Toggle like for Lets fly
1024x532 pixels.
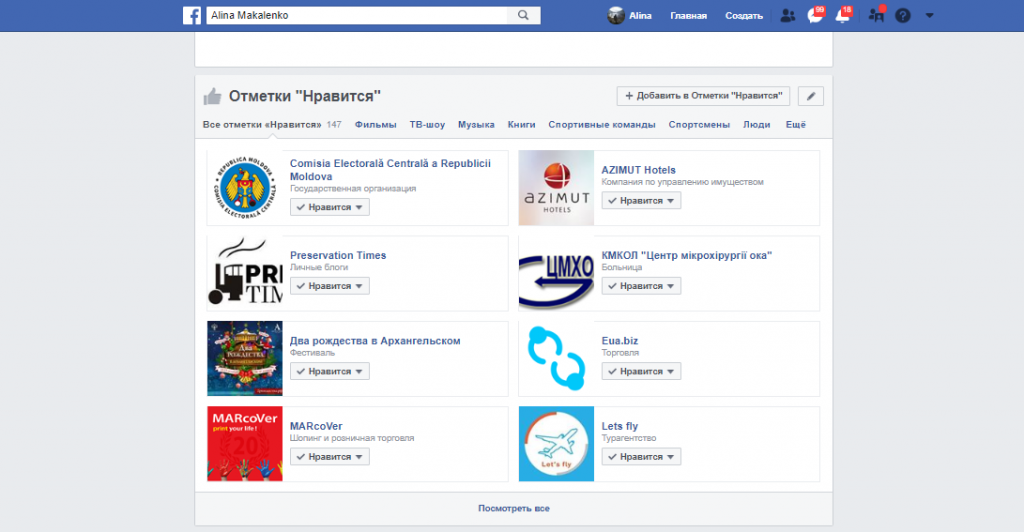coord(641,457)
